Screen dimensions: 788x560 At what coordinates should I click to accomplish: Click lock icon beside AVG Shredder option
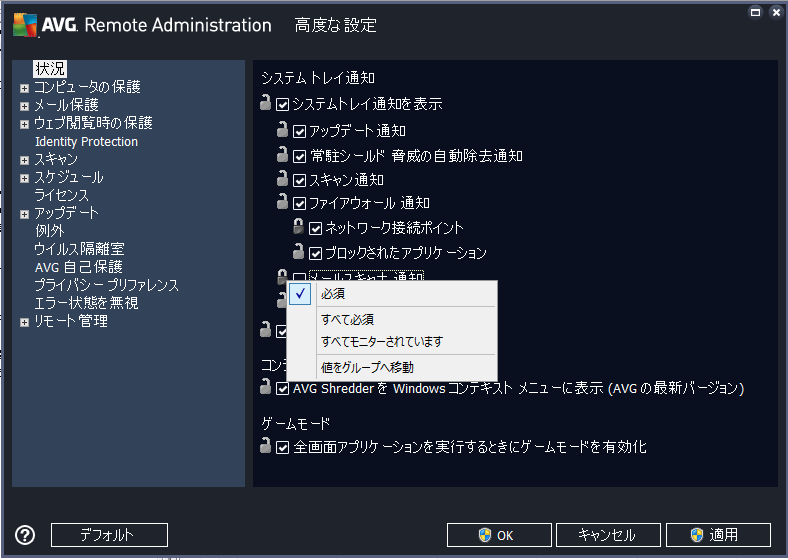point(266,386)
